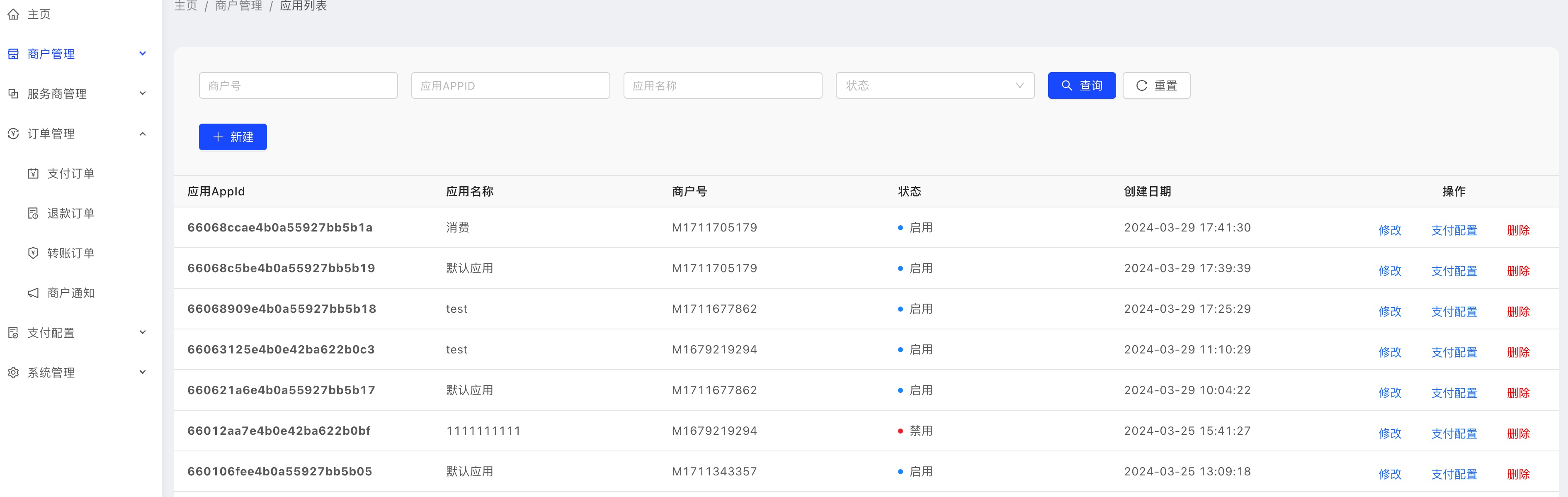
Task: Open 退款订单 submenu item
Action: [x=70, y=213]
